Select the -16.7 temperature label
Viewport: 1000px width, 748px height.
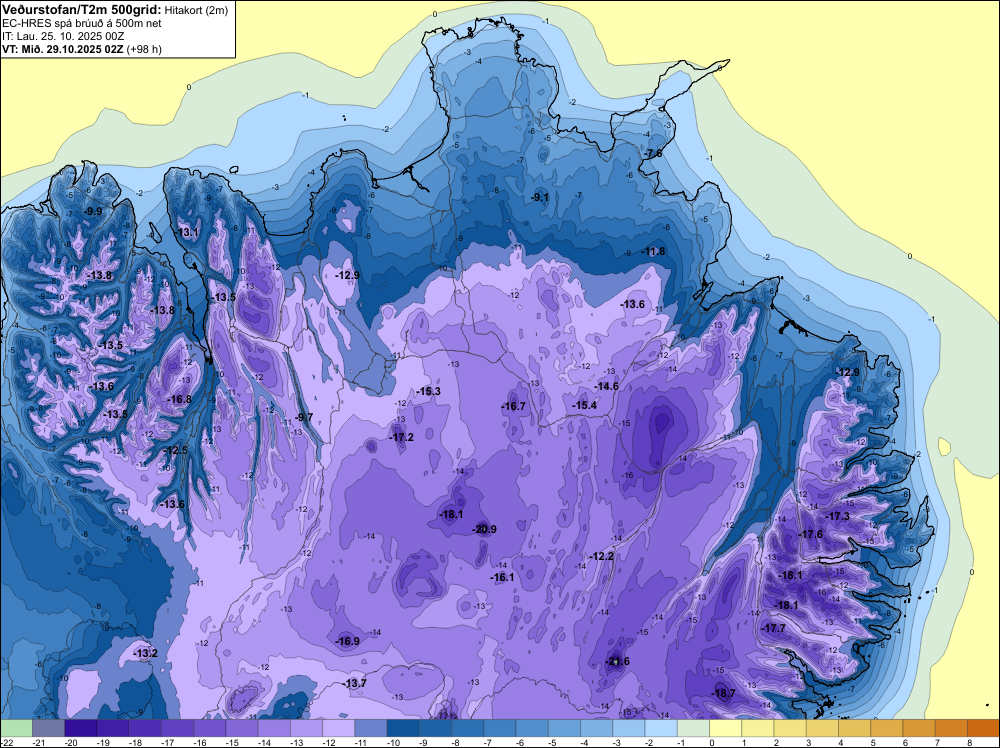[513, 406]
